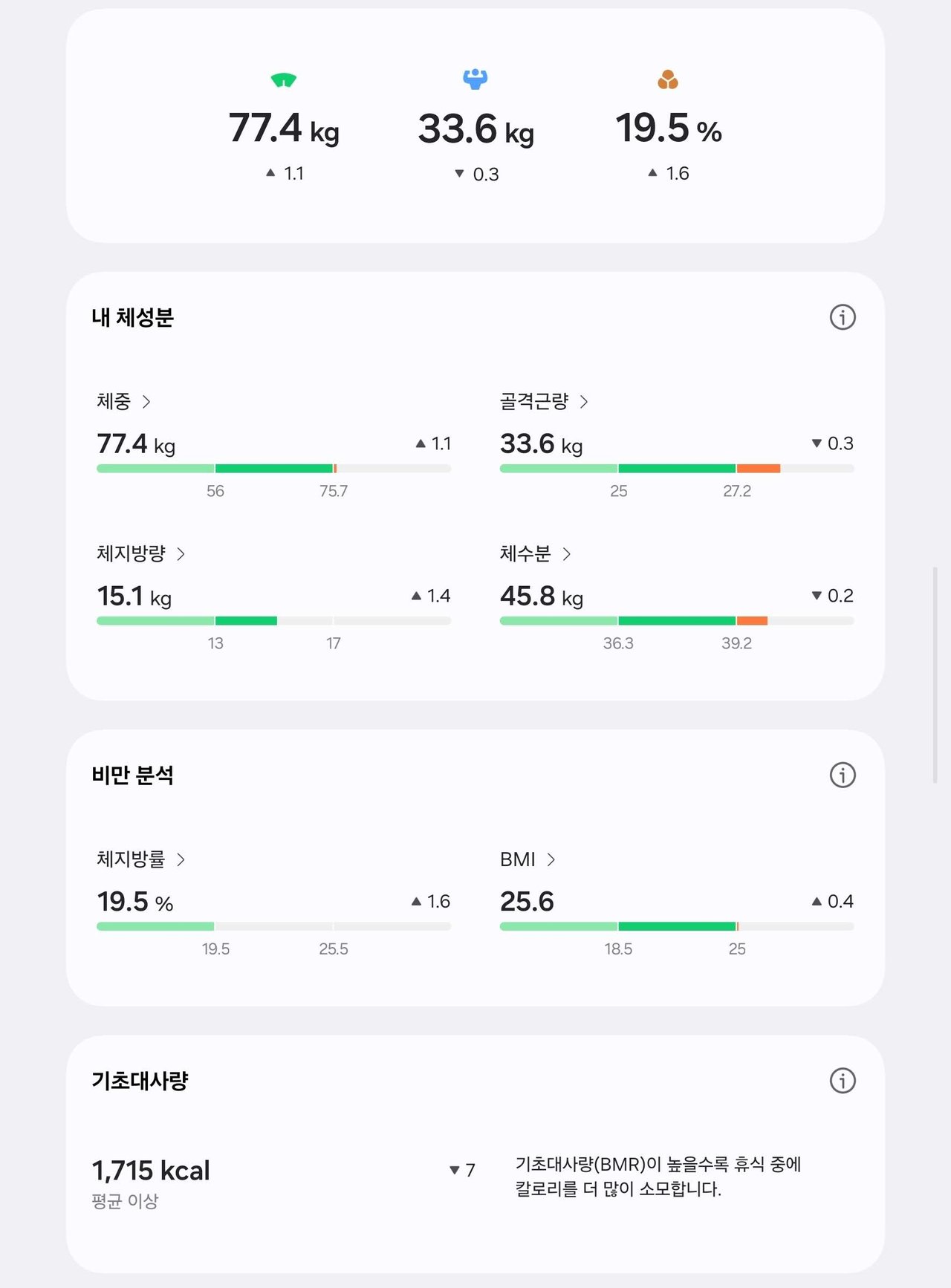Expand the 체중 detail chevron
Screen dimensions: 951x1288
point(146,402)
